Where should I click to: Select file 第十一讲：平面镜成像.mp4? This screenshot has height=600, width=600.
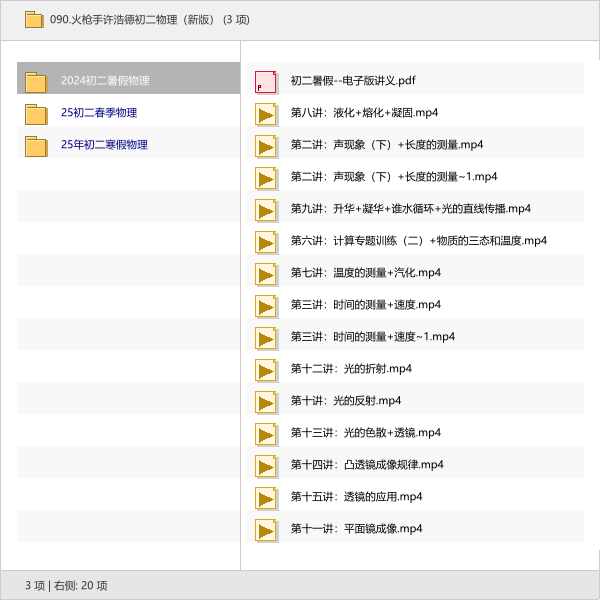click(356, 529)
